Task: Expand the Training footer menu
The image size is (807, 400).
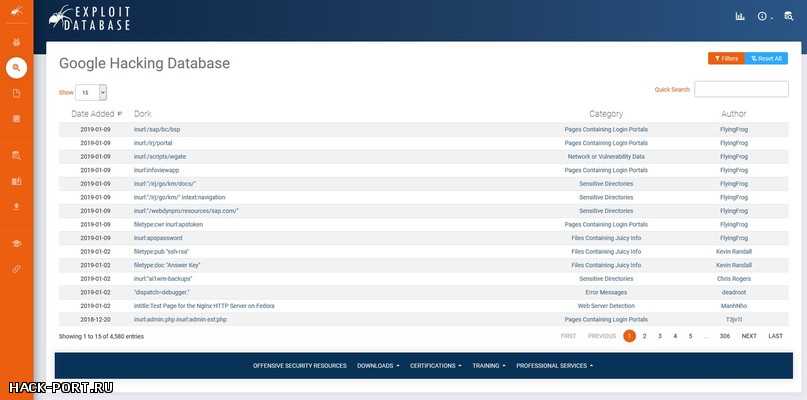Action: (x=489, y=366)
